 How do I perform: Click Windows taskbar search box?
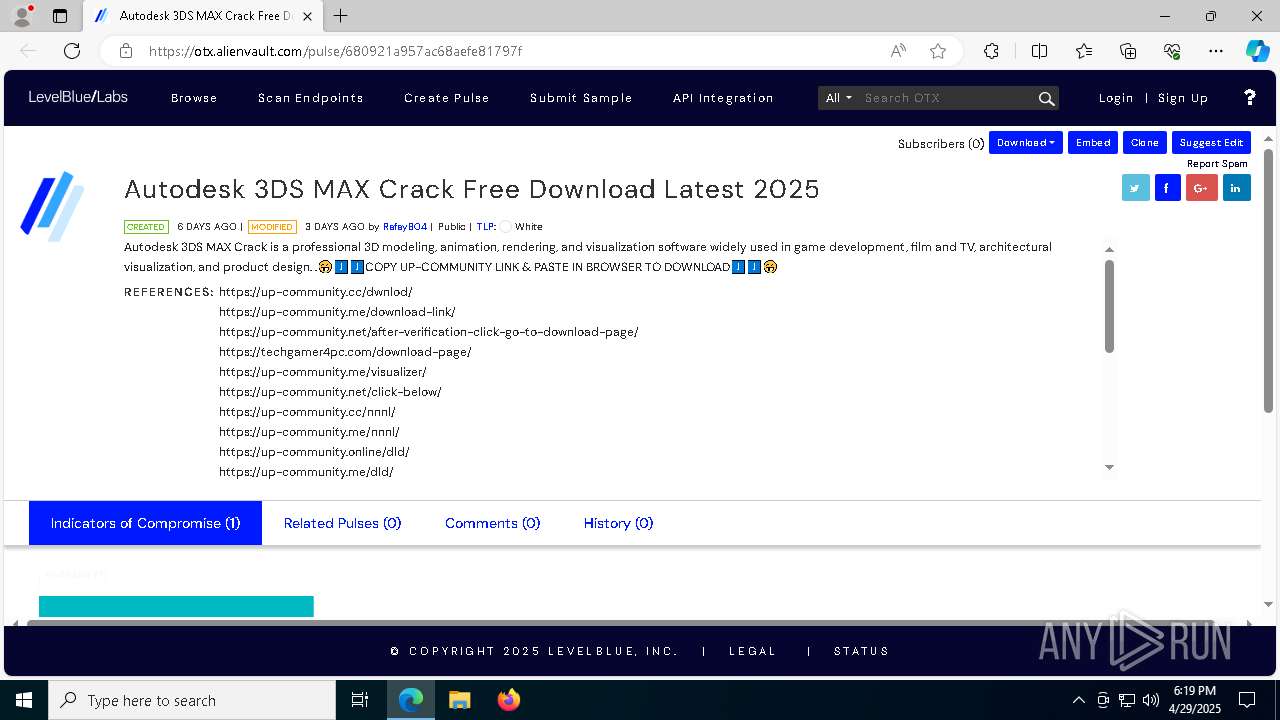192,700
